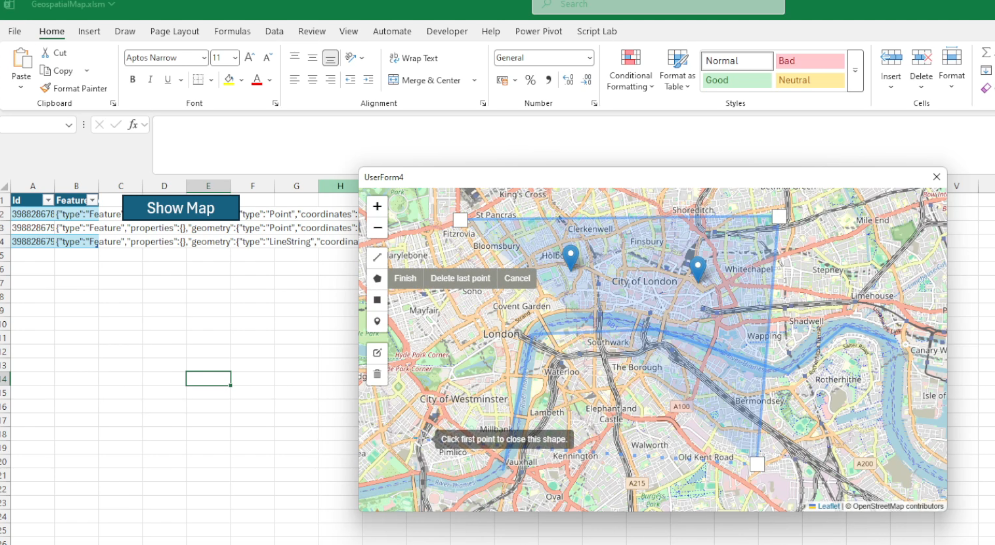Align text left

tap(294, 80)
